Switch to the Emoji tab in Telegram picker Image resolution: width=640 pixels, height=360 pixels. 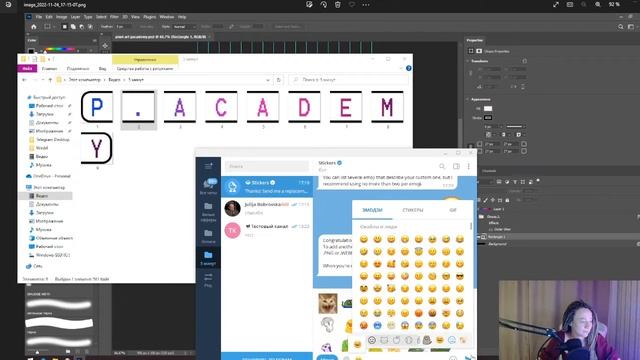point(372,210)
